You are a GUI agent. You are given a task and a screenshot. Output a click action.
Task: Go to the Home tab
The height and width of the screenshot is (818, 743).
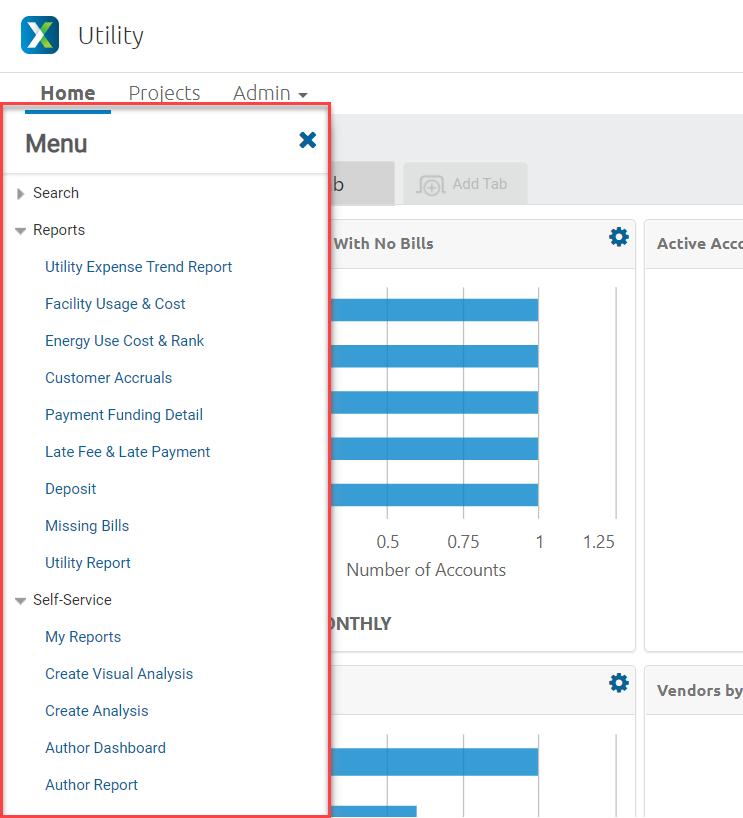coord(68,93)
